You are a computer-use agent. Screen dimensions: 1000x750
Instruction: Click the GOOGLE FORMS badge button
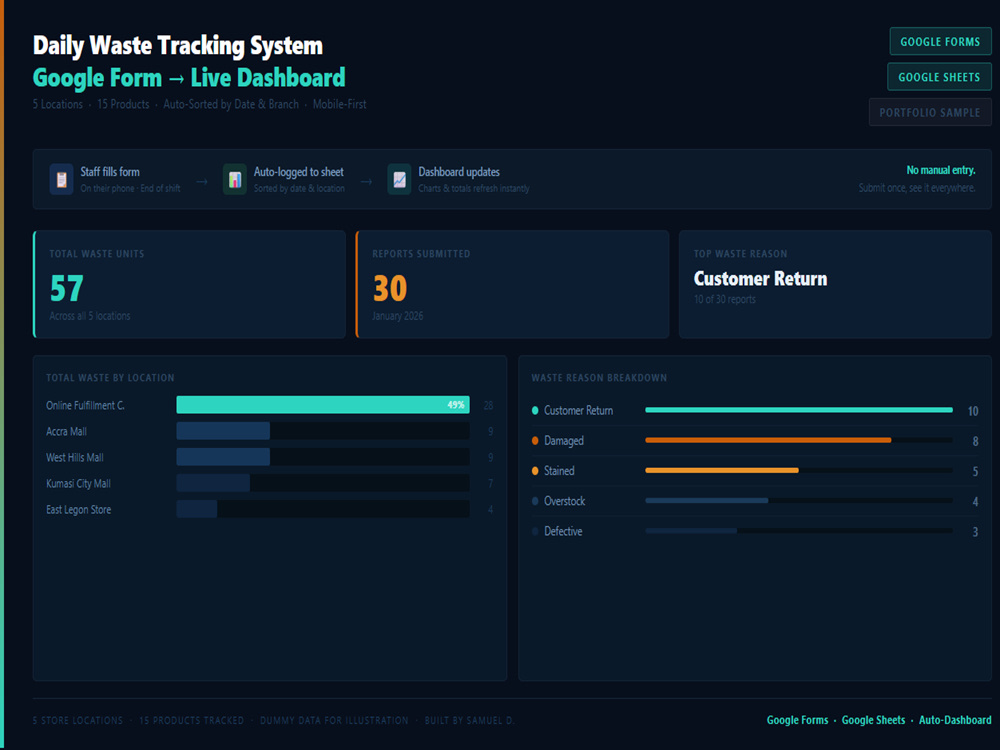[x=940, y=42]
